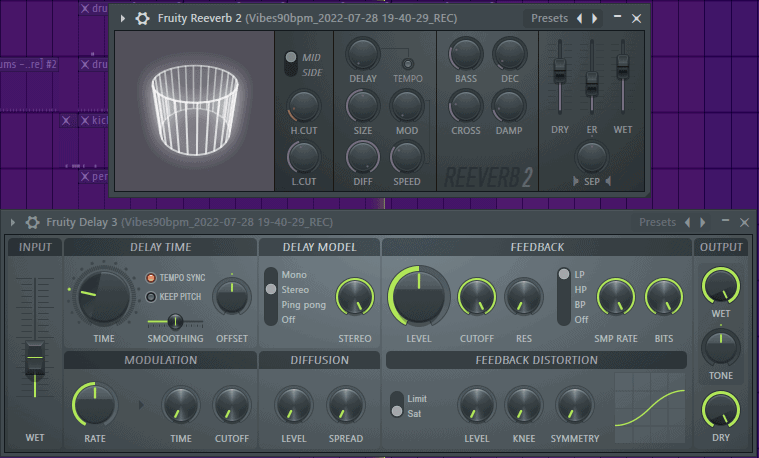Click the Reeverb BASS knob
This screenshot has height=458, width=759.
tap(466, 53)
